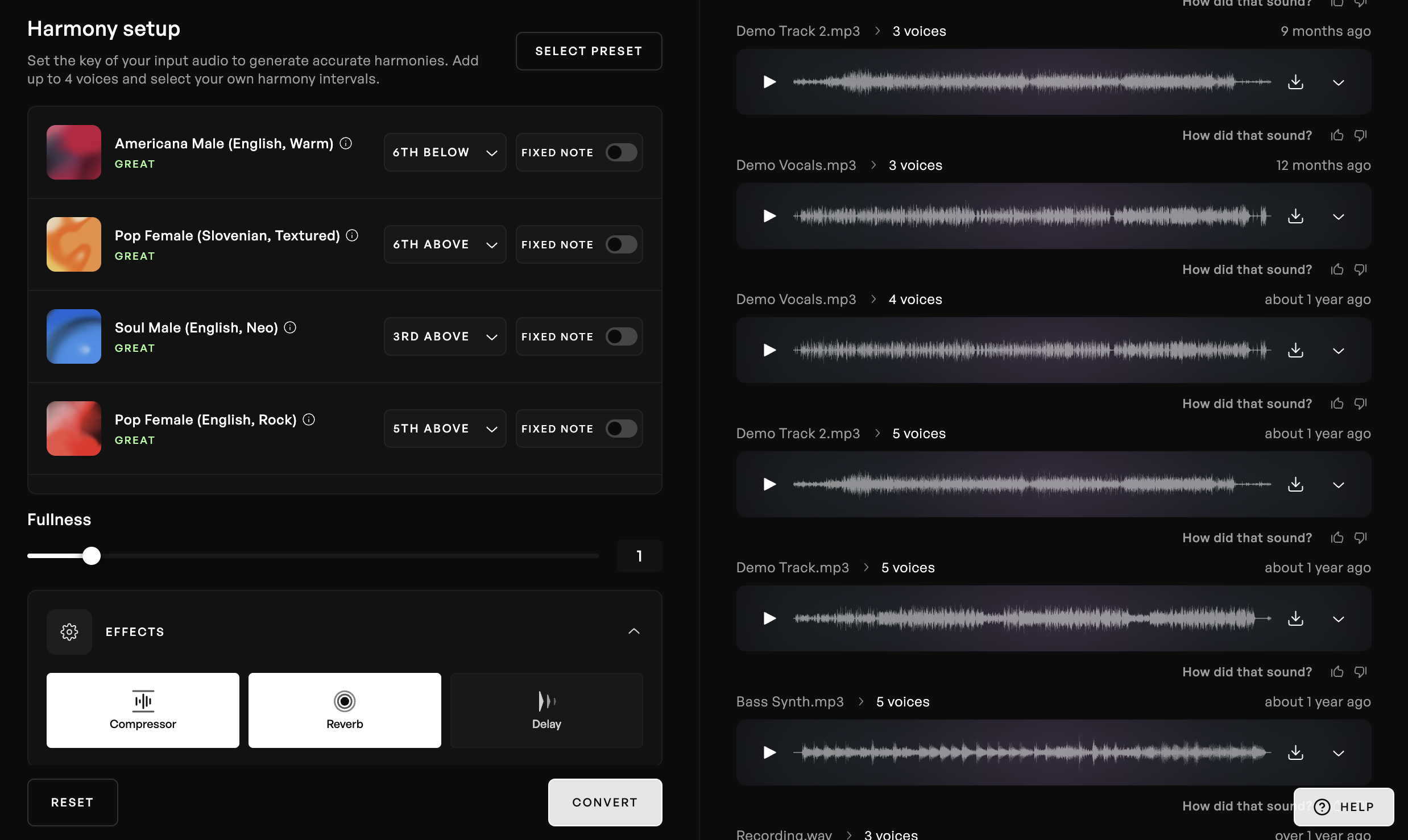This screenshot has width=1408, height=840.
Task: Play Bass Synth.mp3 5 voices result
Action: tap(769, 752)
